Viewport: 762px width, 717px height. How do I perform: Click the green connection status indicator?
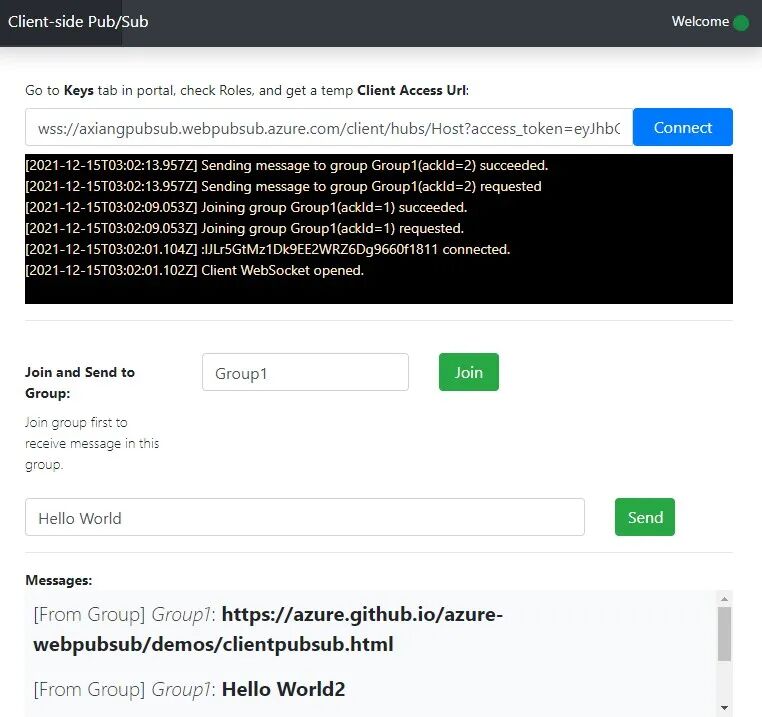[741, 23]
